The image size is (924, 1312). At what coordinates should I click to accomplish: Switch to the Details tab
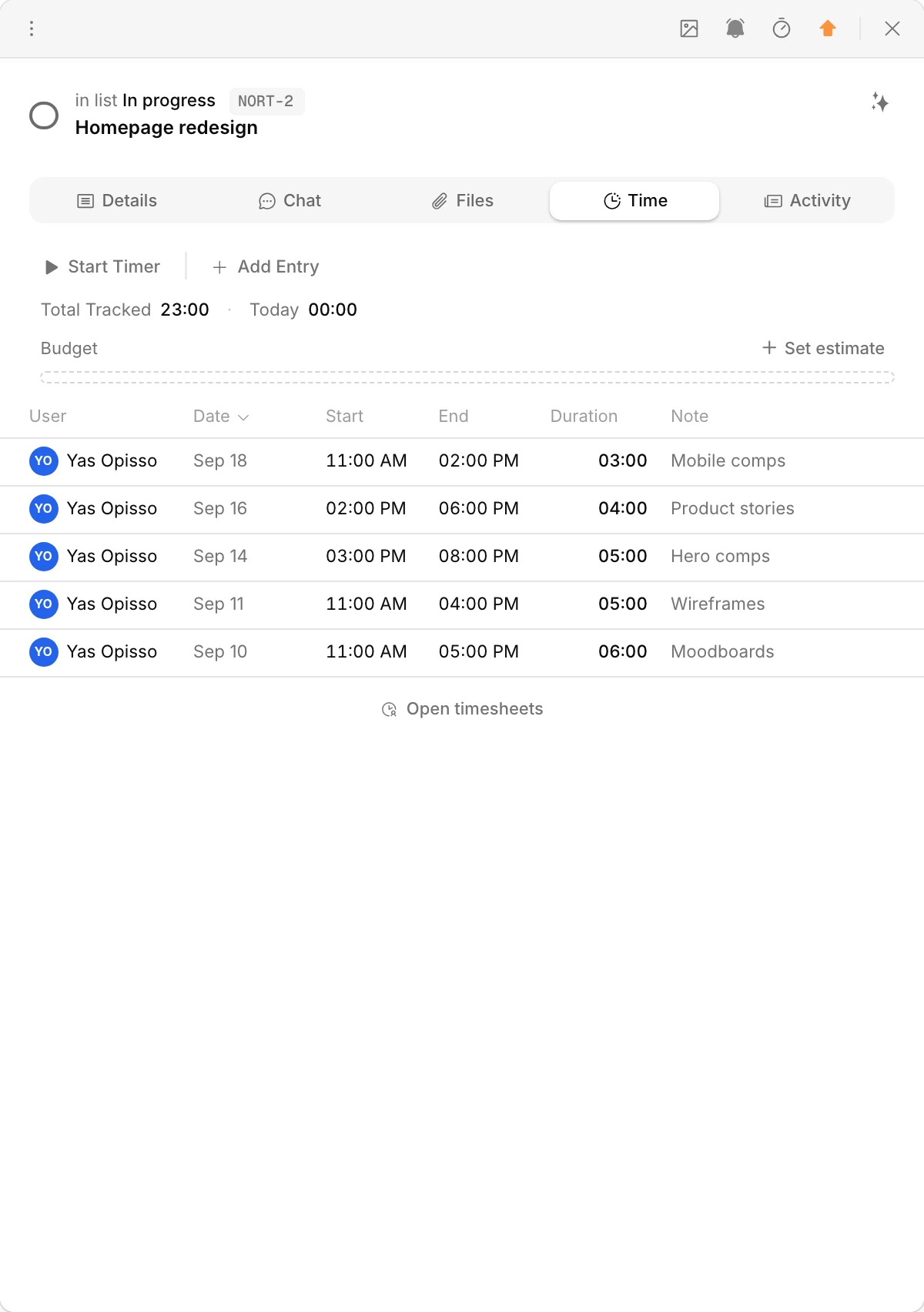pyautogui.click(x=117, y=201)
